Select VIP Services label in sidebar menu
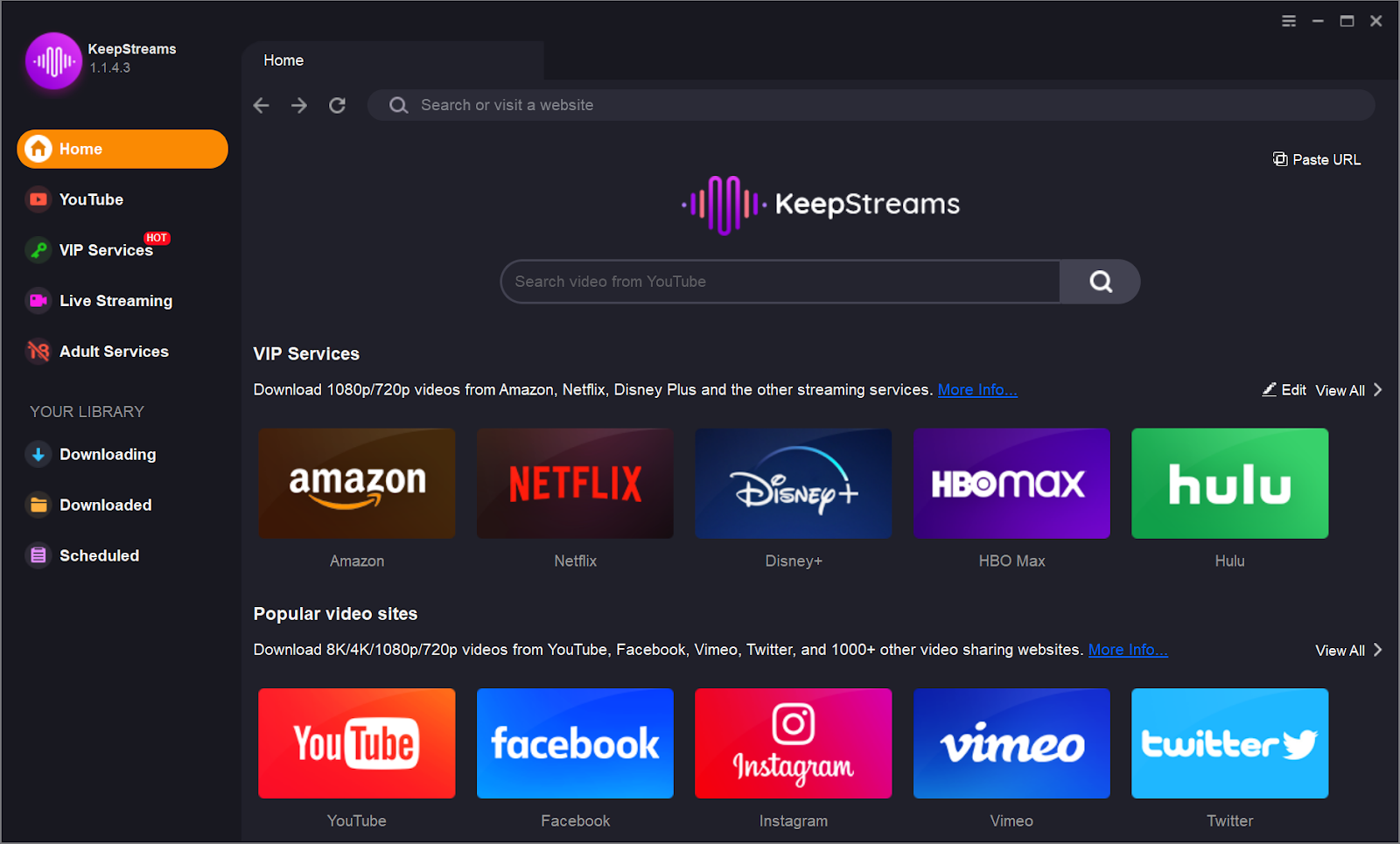 [x=106, y=250]
